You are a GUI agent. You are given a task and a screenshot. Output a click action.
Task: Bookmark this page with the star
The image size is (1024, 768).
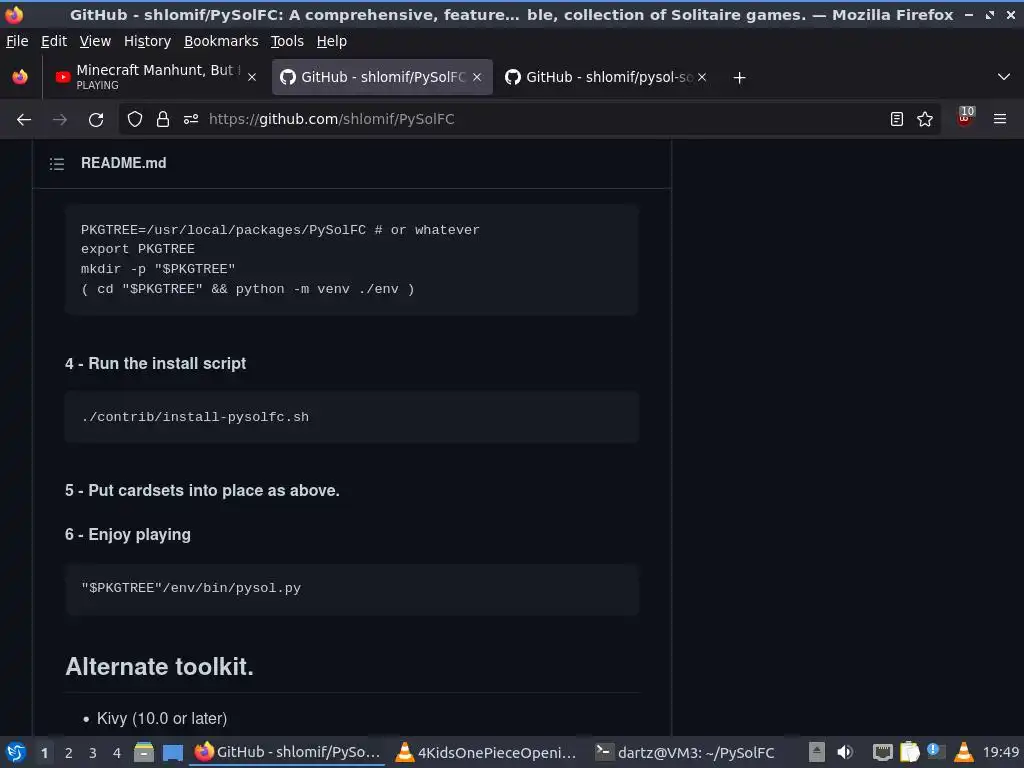pos(925,119)
